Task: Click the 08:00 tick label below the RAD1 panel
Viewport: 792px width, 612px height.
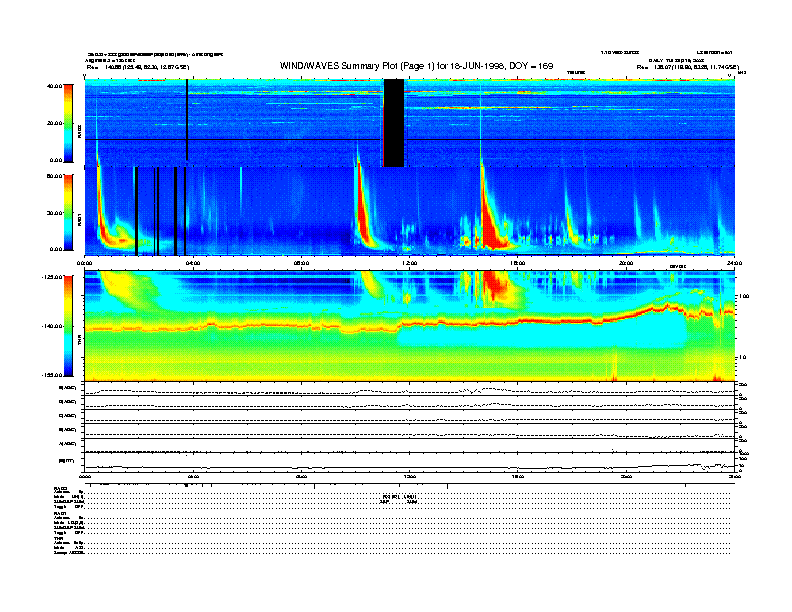Action: (x=301, y=263)
